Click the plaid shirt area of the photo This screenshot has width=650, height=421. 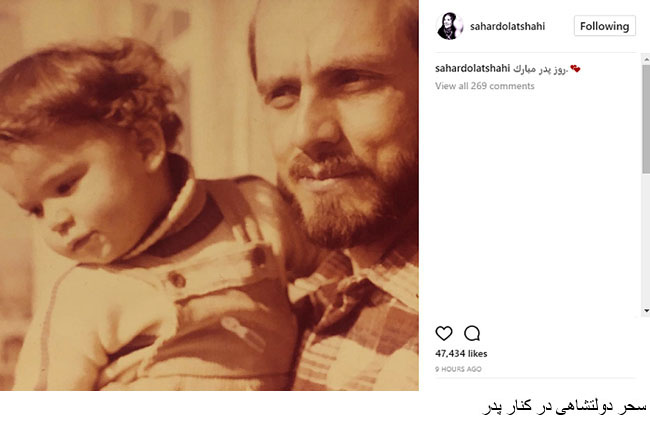coord(361,323)
